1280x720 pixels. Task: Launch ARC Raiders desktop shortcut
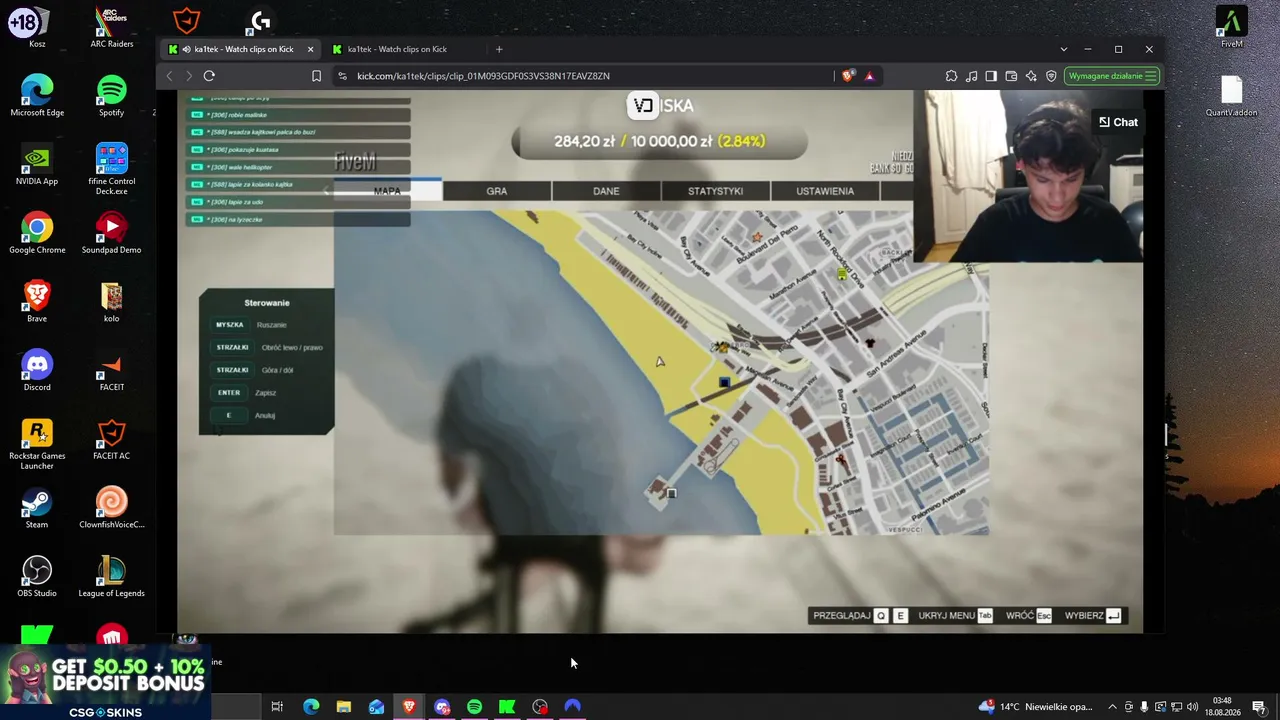(112, 27)
